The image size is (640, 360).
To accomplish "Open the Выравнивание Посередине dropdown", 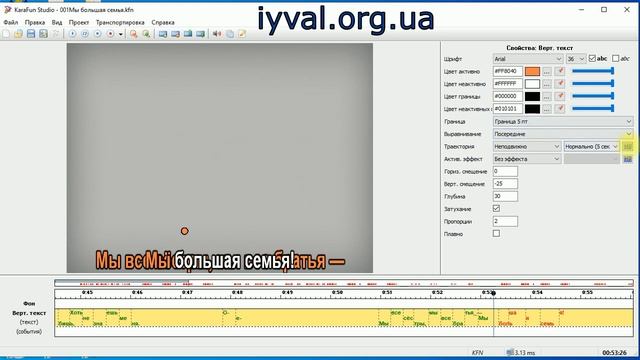I will (x=563, y=134).
